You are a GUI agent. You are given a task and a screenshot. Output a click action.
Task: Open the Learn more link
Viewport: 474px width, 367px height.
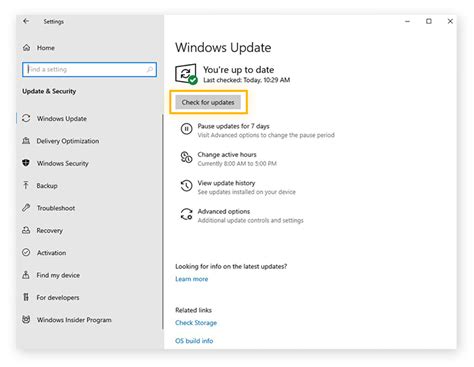coord(192,279)
